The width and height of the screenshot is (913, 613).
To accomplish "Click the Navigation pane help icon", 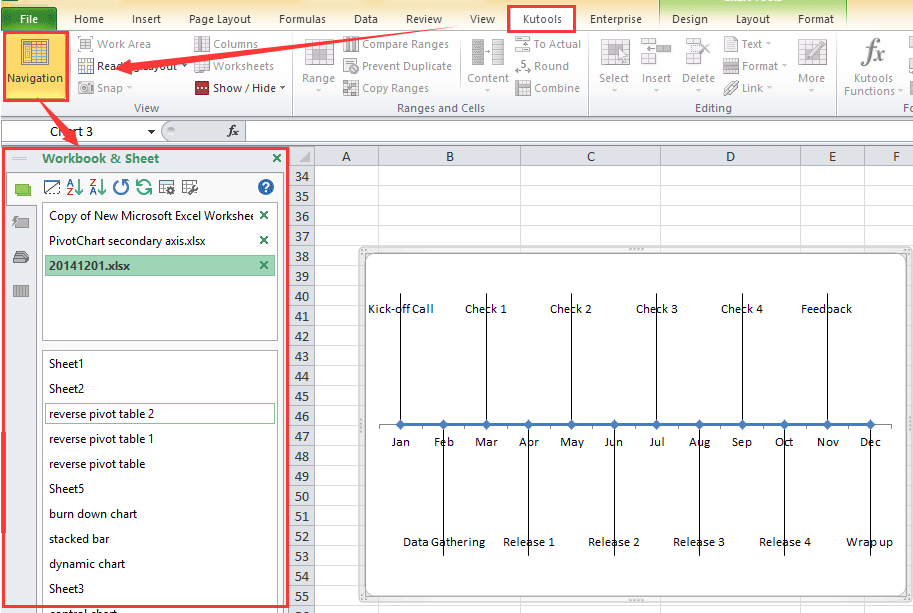I will coord(266,186).
